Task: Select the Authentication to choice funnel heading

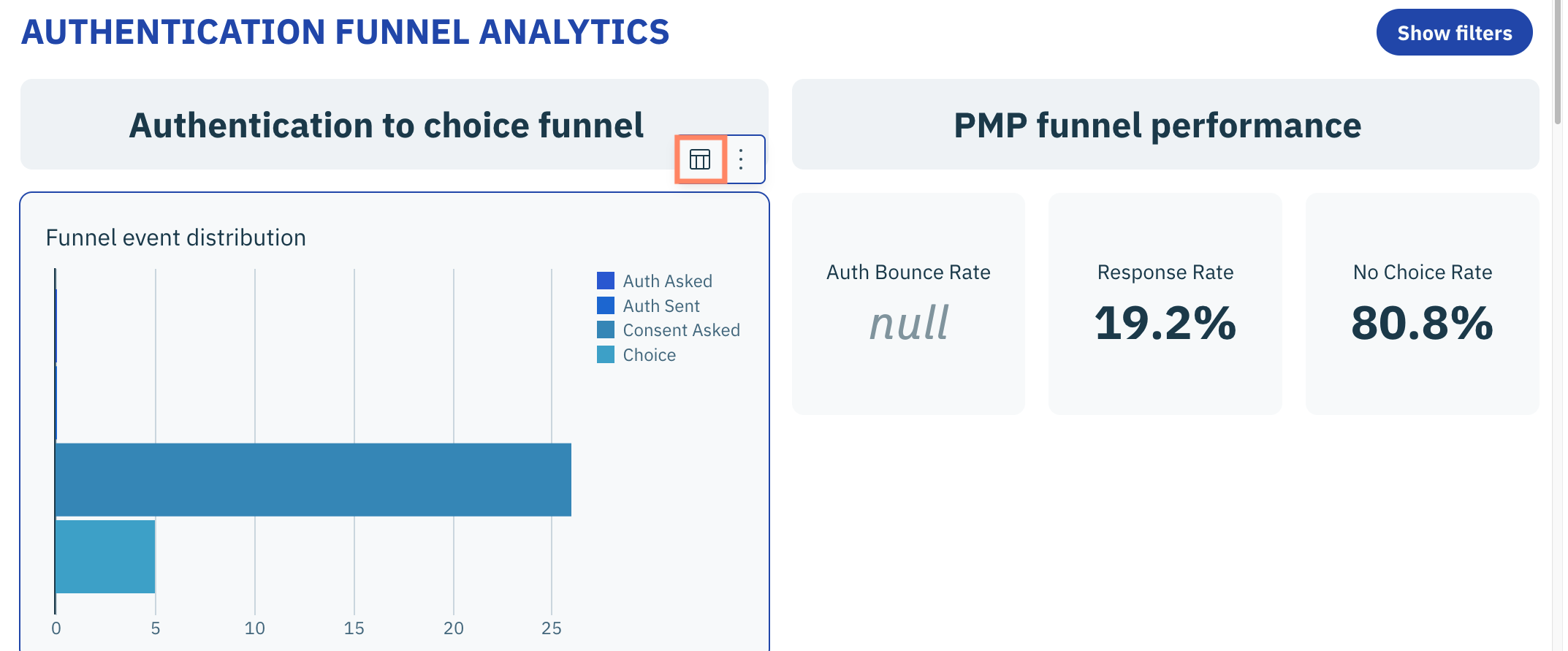Action: (x=387, y=125)
